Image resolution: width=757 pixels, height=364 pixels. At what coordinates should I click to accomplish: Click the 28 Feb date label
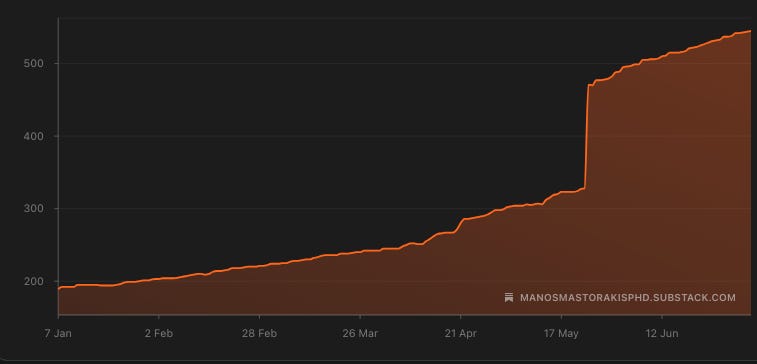pyautogui.click(x=259, y=334)
